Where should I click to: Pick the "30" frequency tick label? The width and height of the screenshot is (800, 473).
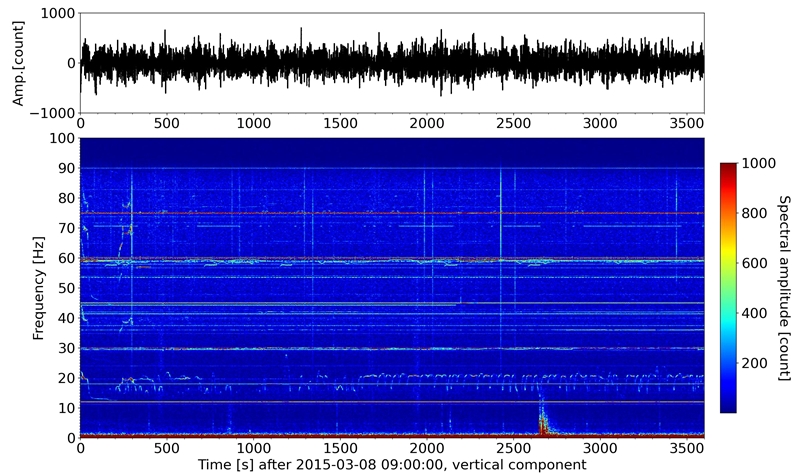66,348
